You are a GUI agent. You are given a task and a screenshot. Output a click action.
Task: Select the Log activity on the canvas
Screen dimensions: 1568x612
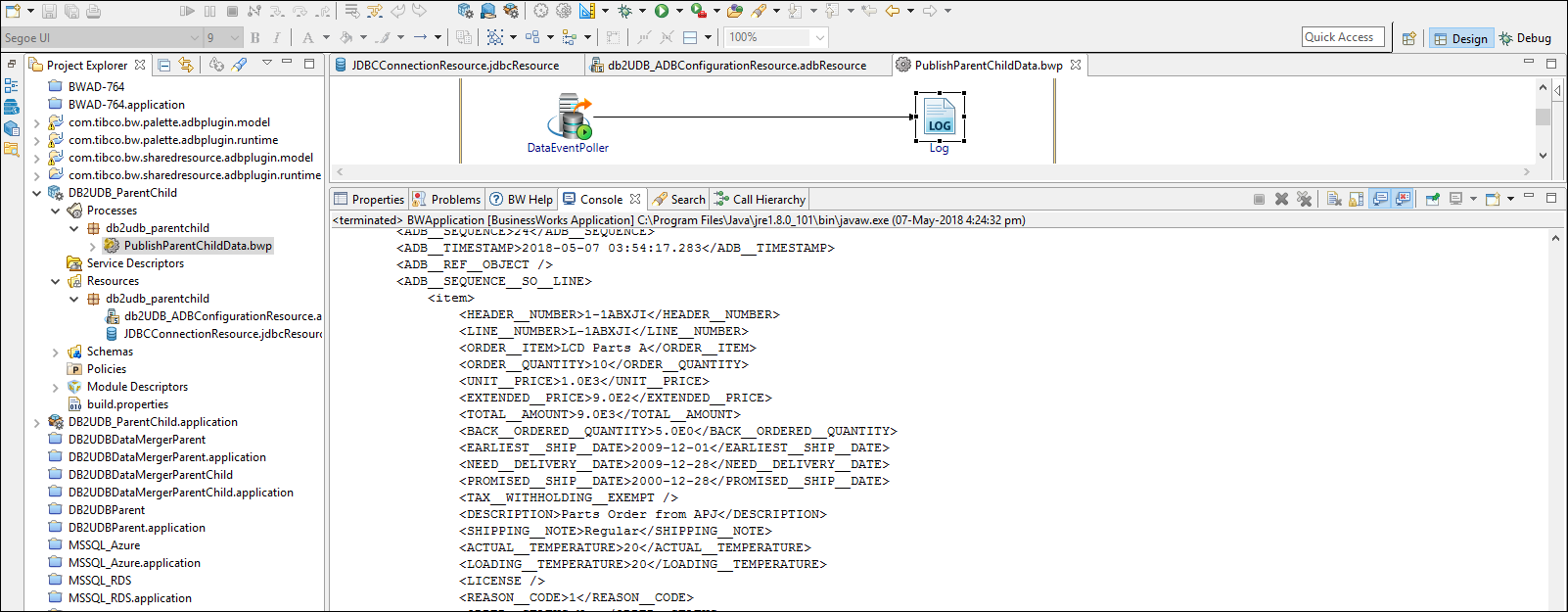point(940,122)
